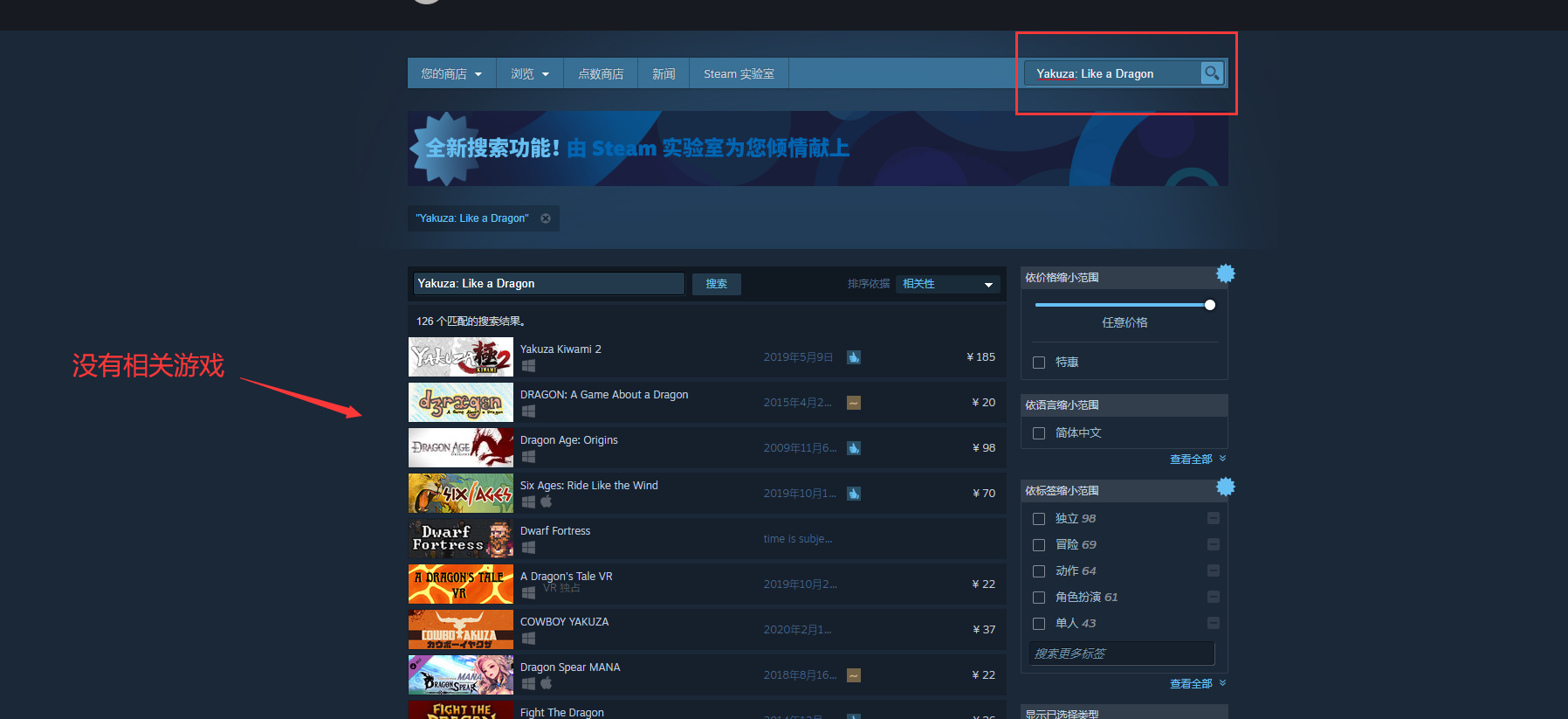This screenshot has width=1568, height=719.
Task: Check the 单人 tag filter
Action: pos(1039,624)
